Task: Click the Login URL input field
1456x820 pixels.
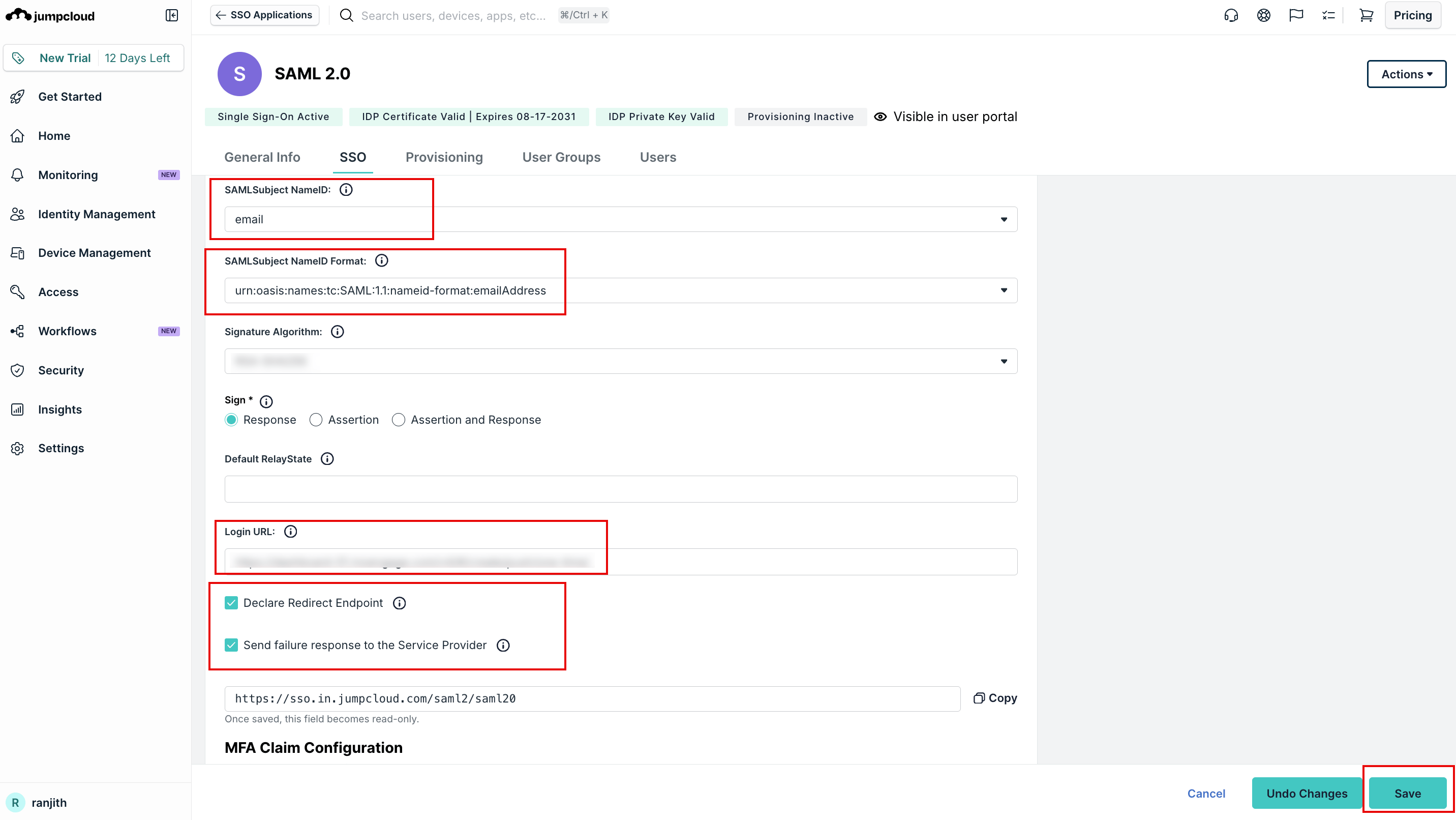Action: (x=621, y=562)
